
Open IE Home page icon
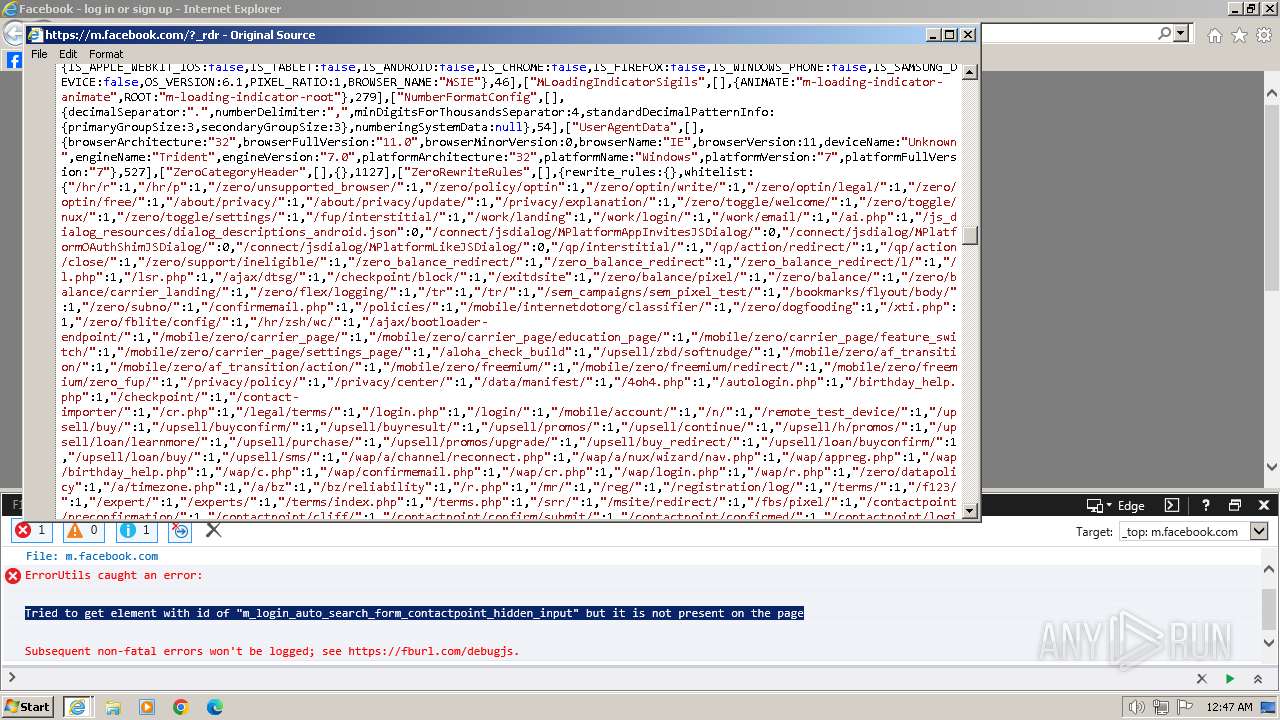click(1214, 35)
